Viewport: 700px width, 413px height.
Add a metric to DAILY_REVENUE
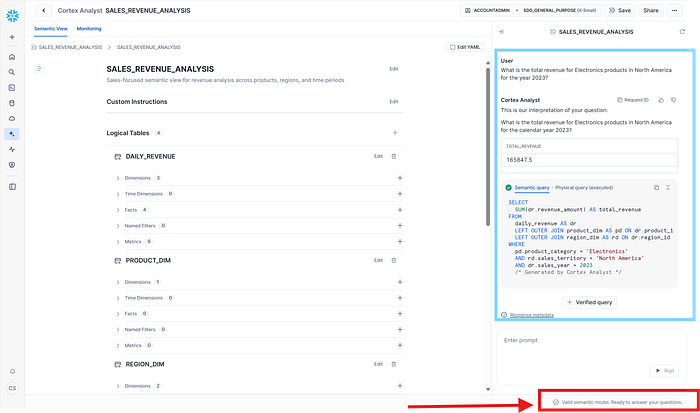400,242
